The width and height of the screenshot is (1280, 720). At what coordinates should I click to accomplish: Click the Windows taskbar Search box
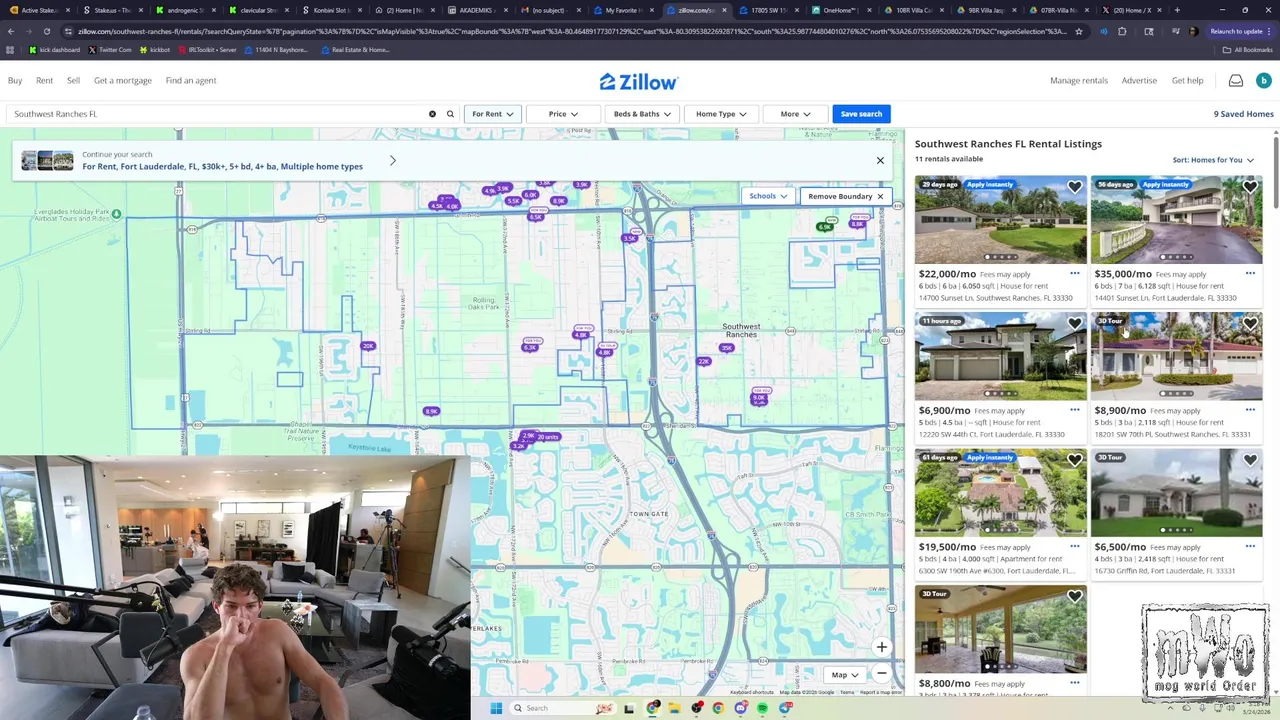565,708
